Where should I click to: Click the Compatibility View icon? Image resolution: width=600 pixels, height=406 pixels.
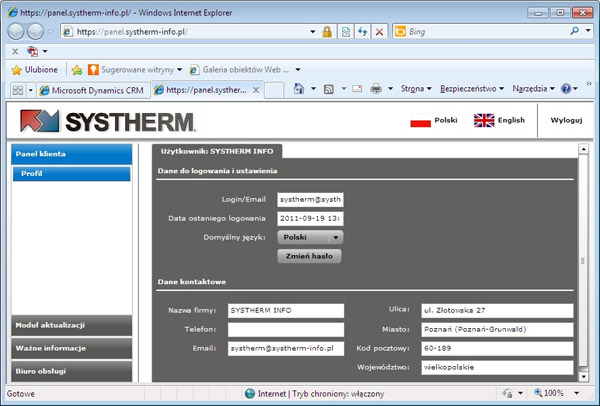pyautogui.click(x=346, y=32)
